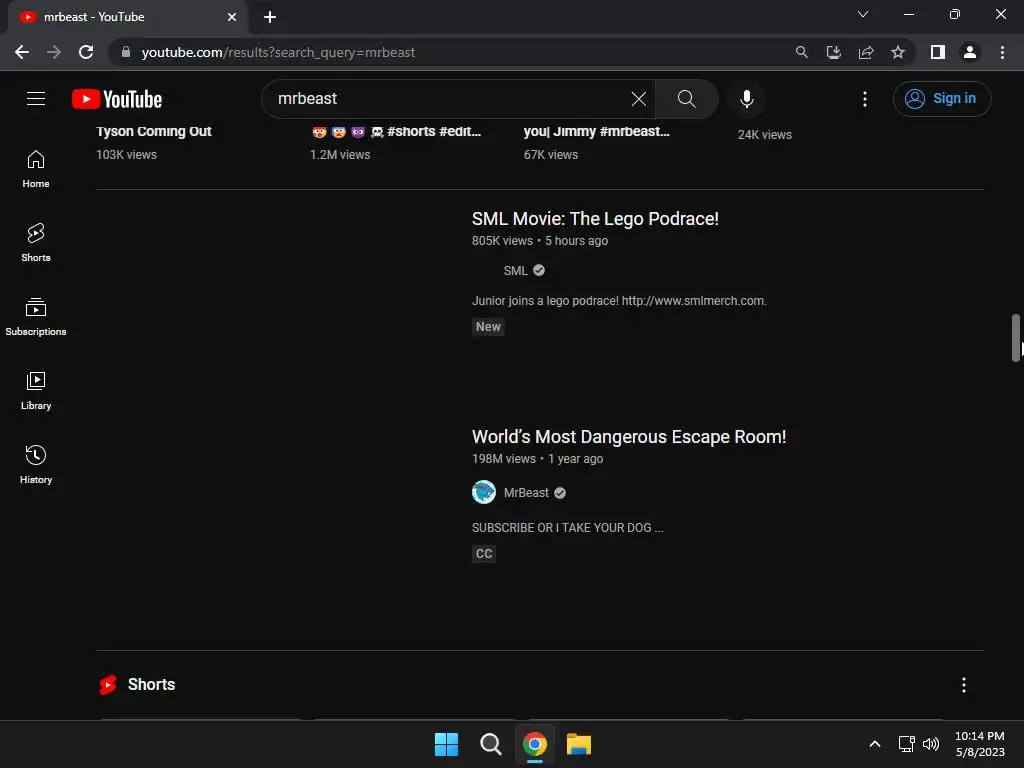View site information via the lock icon
The height and width of the screenshot is (768, 1024).
click(x=126, y=52)
